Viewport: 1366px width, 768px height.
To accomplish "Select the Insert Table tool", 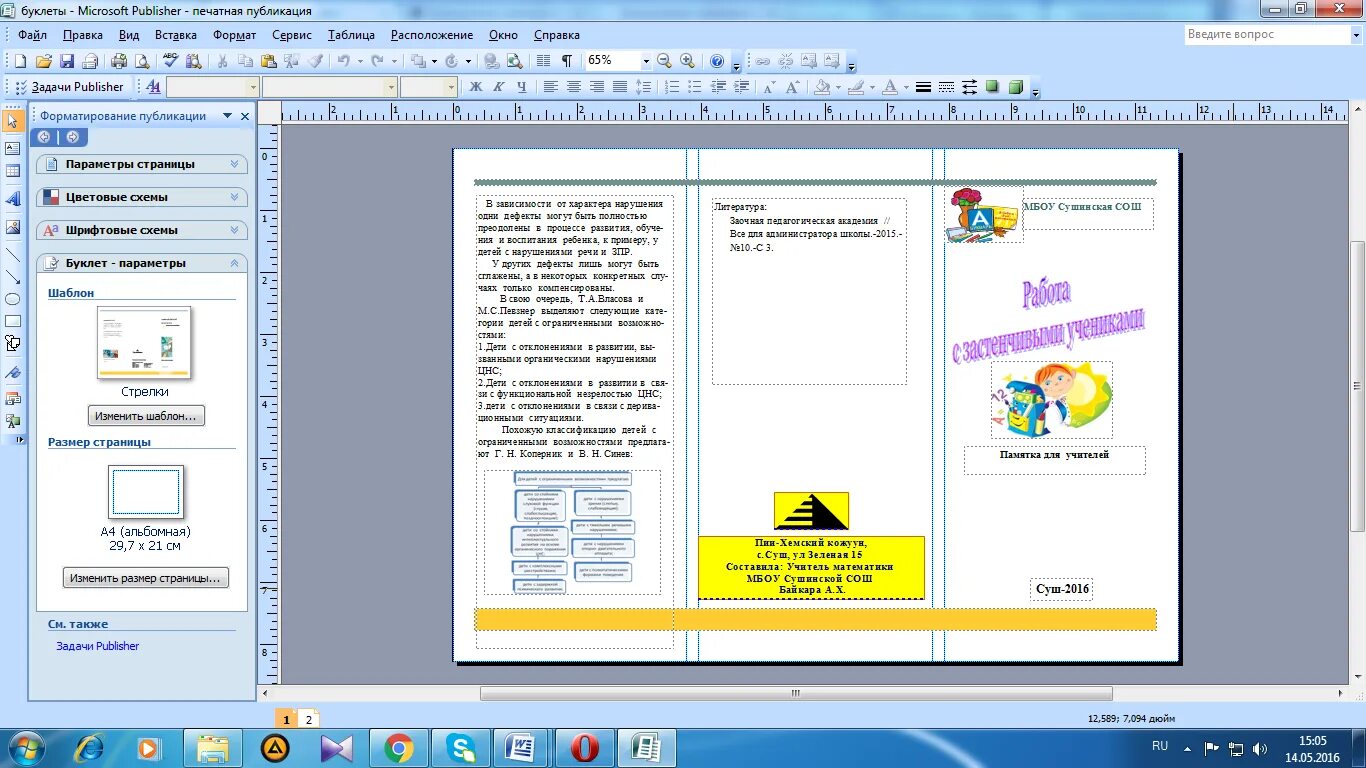I will 13,172.
